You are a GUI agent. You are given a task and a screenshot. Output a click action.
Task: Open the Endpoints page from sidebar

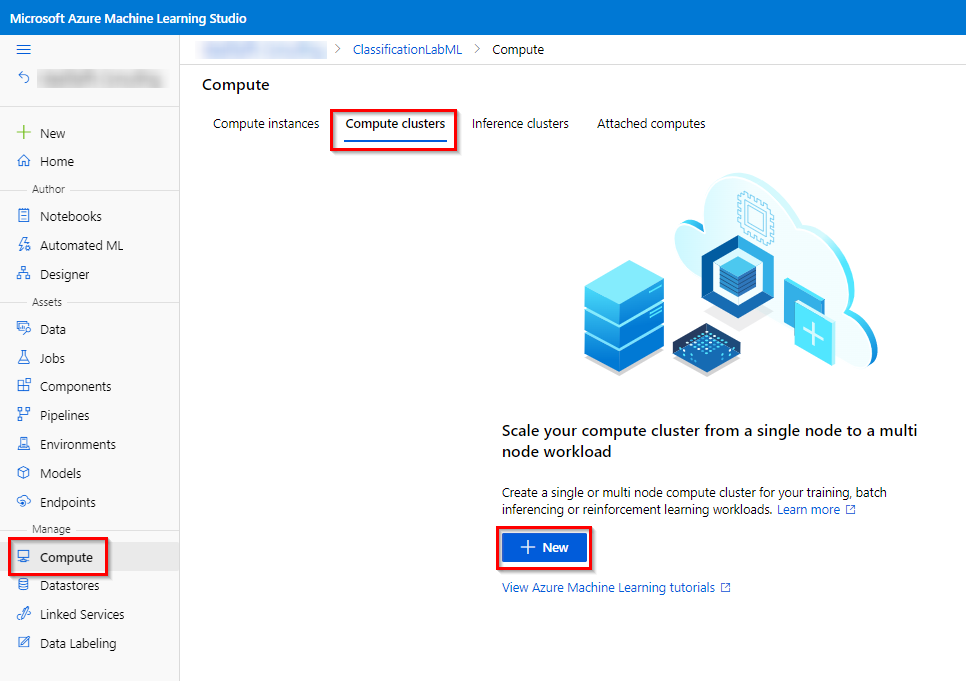[67, 502]
